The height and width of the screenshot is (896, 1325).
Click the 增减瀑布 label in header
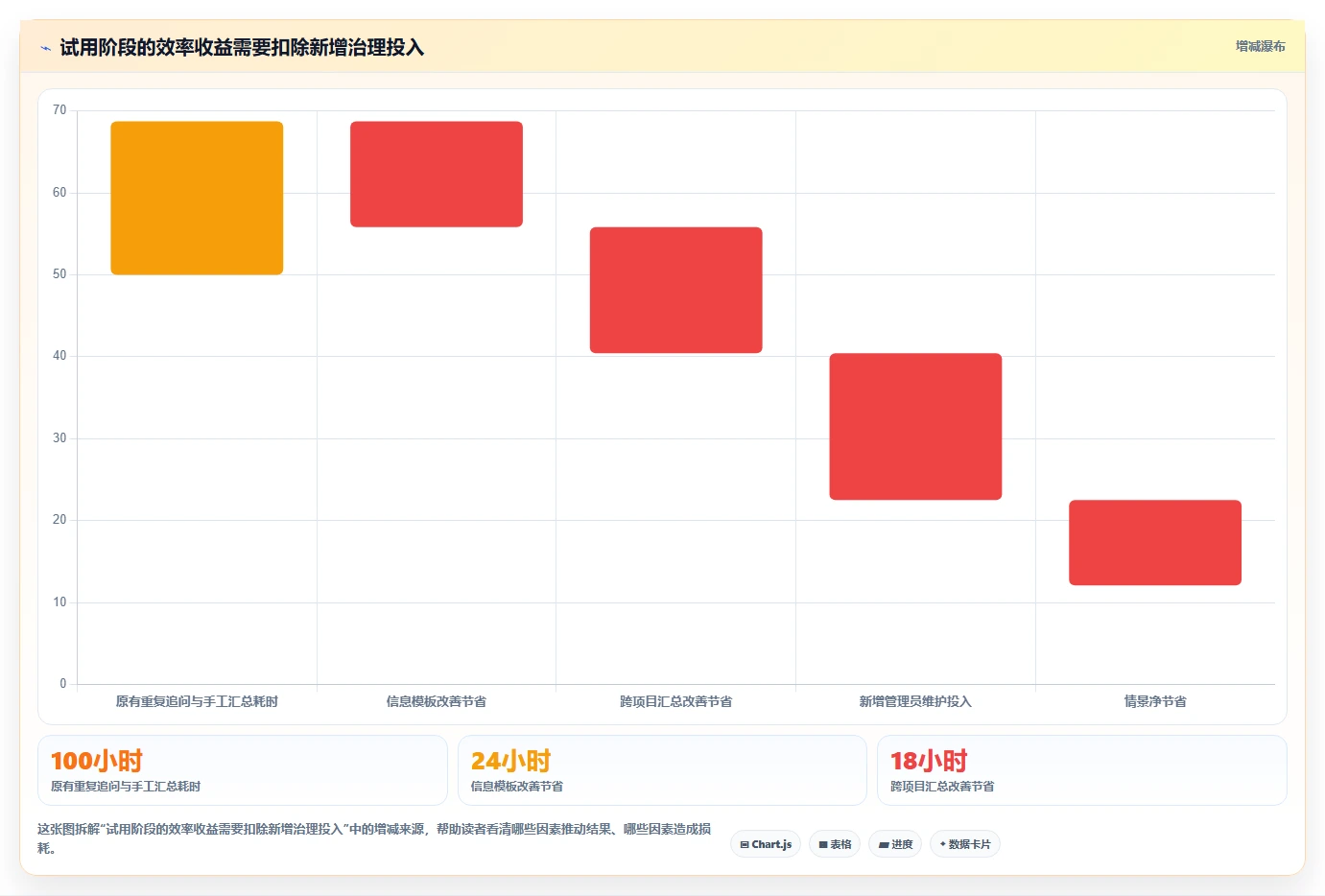click(1260, 46)
